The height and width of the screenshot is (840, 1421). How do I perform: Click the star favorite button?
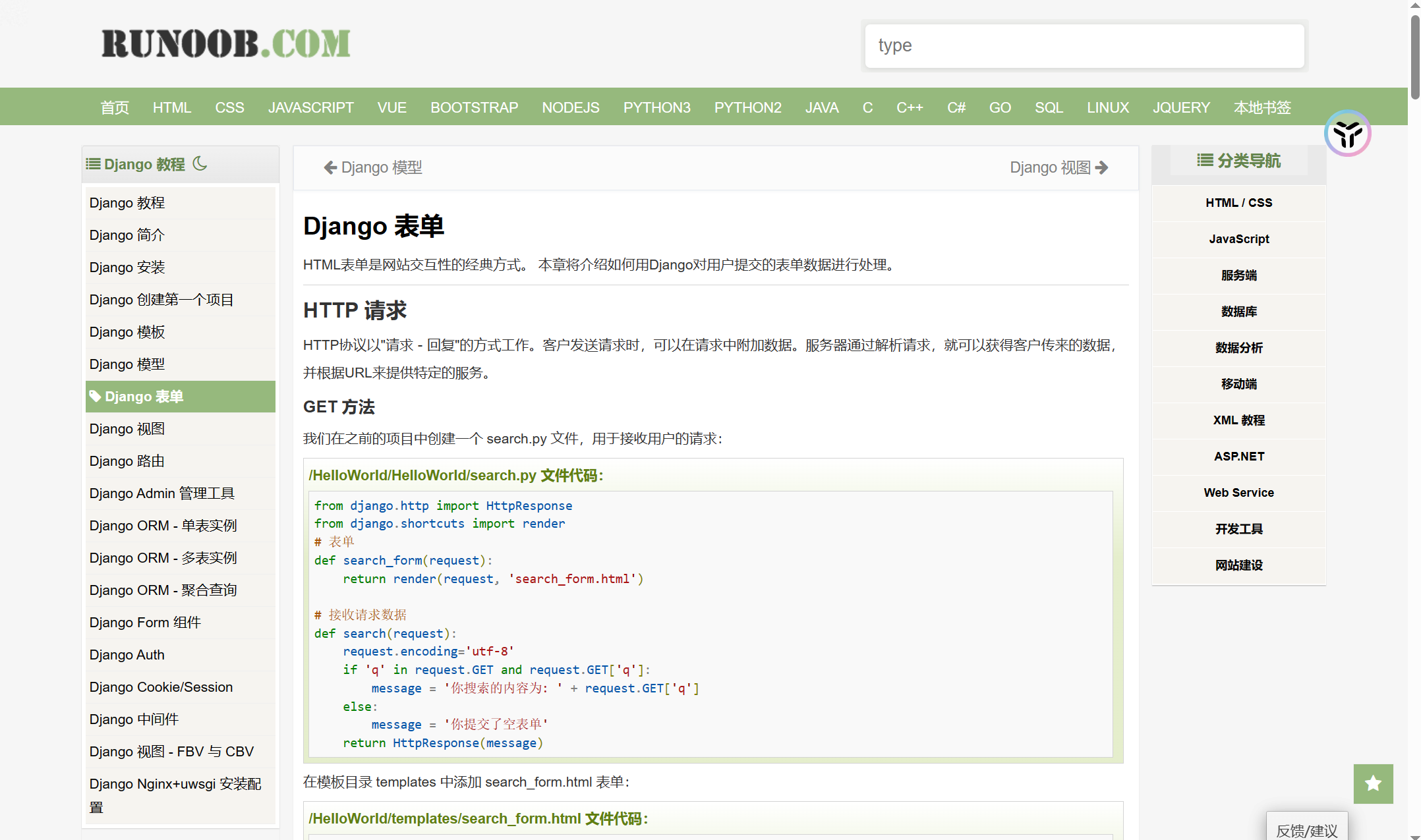pos(1373,783)
